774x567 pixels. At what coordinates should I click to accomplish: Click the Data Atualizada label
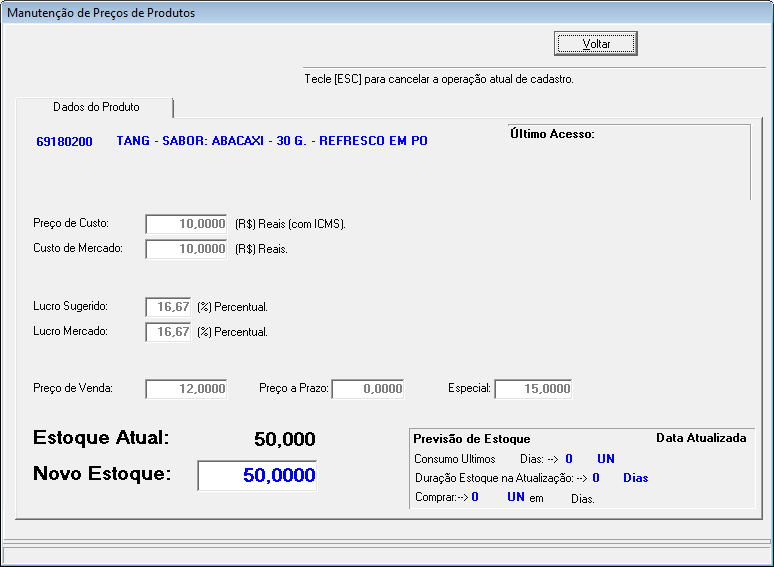700,438
